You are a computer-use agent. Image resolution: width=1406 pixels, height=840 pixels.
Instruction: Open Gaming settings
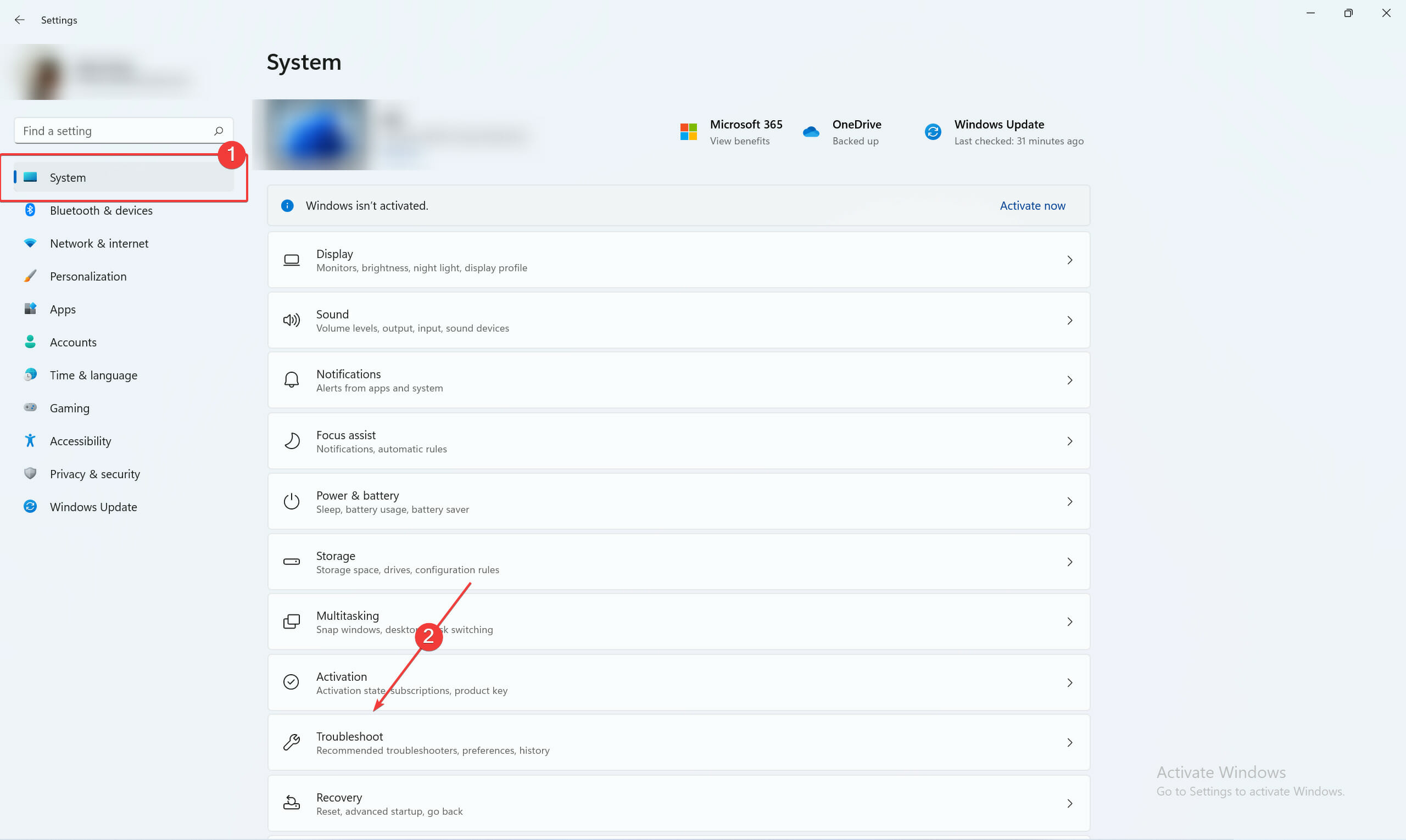point(124,407)
